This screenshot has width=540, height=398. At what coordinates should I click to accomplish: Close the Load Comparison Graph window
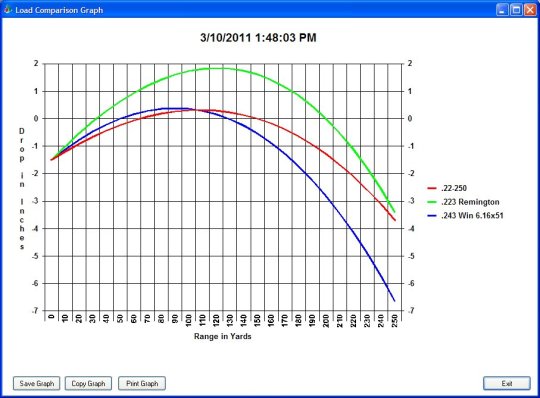coord(530,10)
